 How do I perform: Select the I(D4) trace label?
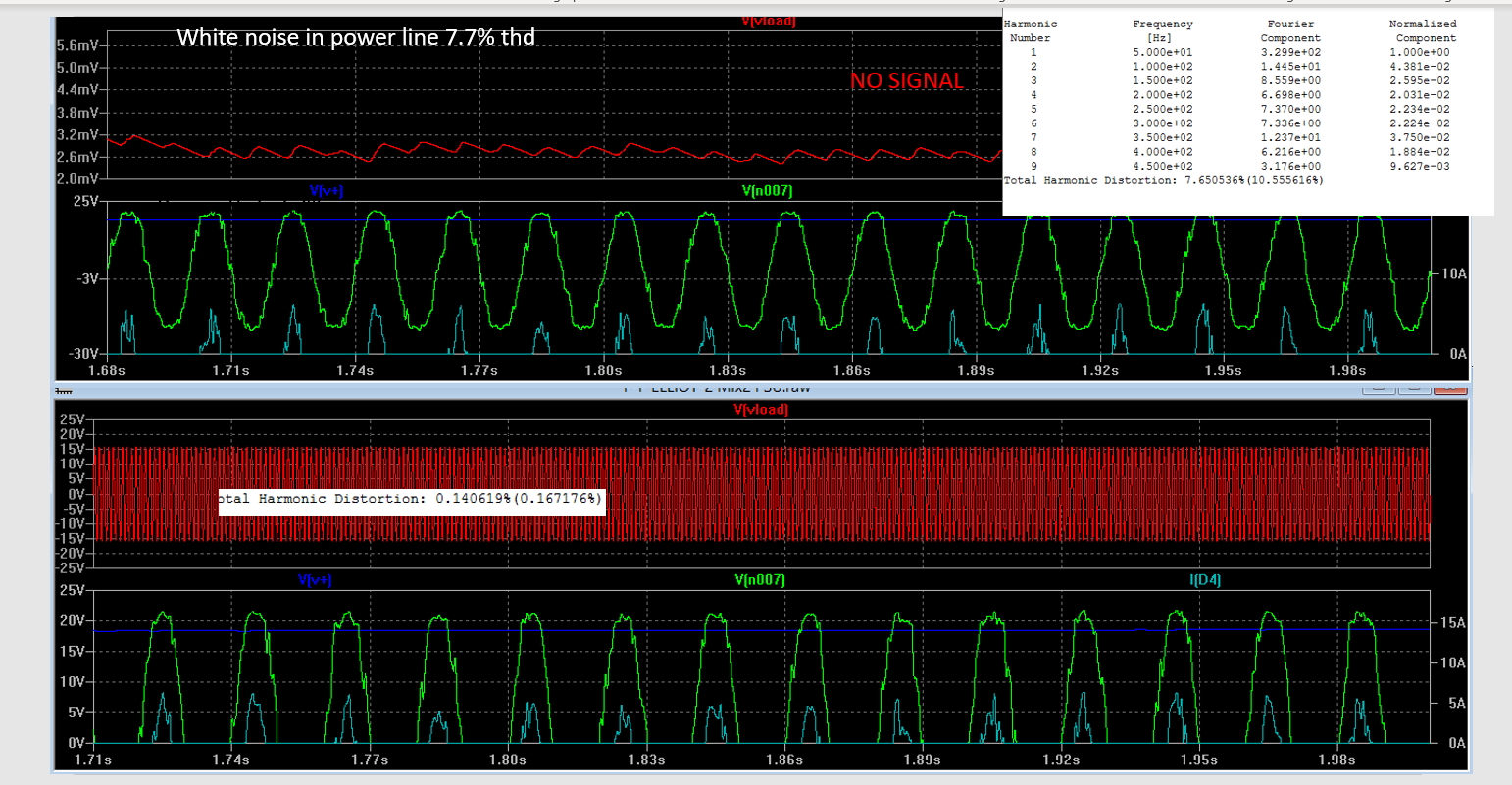(x=1205, y=580)
